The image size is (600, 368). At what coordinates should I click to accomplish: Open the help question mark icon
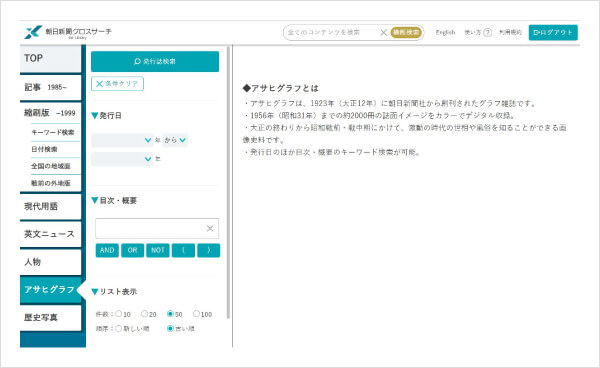tap(488, 33)
